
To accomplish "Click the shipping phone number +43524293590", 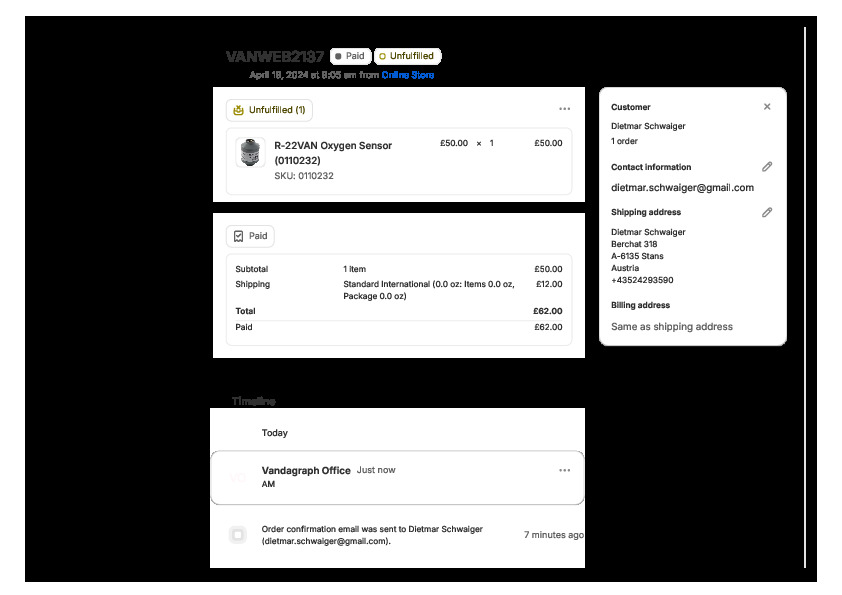I will point(641,280).
